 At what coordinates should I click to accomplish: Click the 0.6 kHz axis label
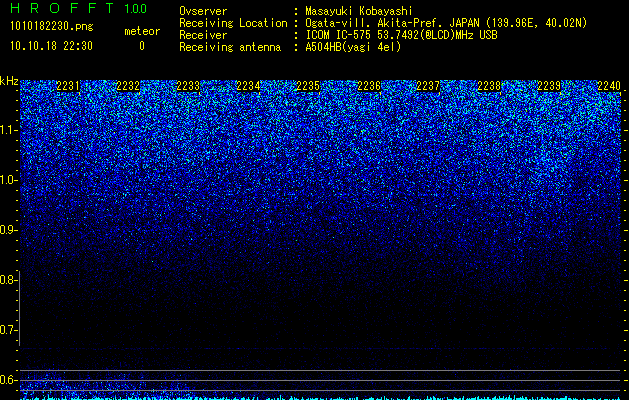[8, 380]
